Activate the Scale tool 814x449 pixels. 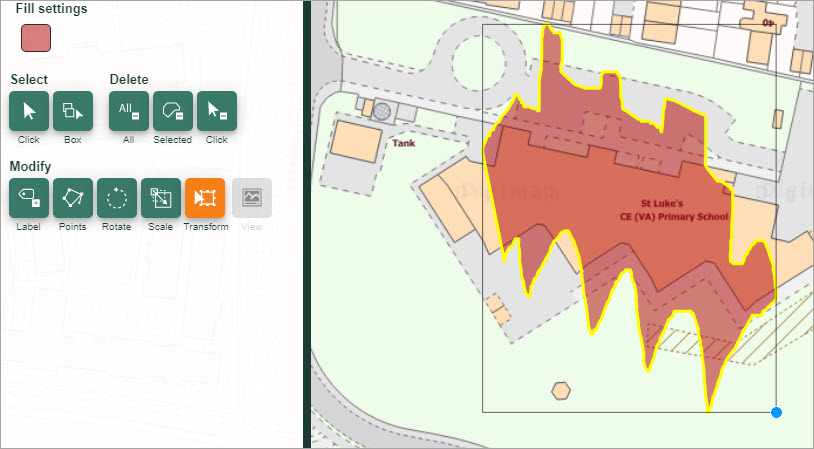(161, 198)
